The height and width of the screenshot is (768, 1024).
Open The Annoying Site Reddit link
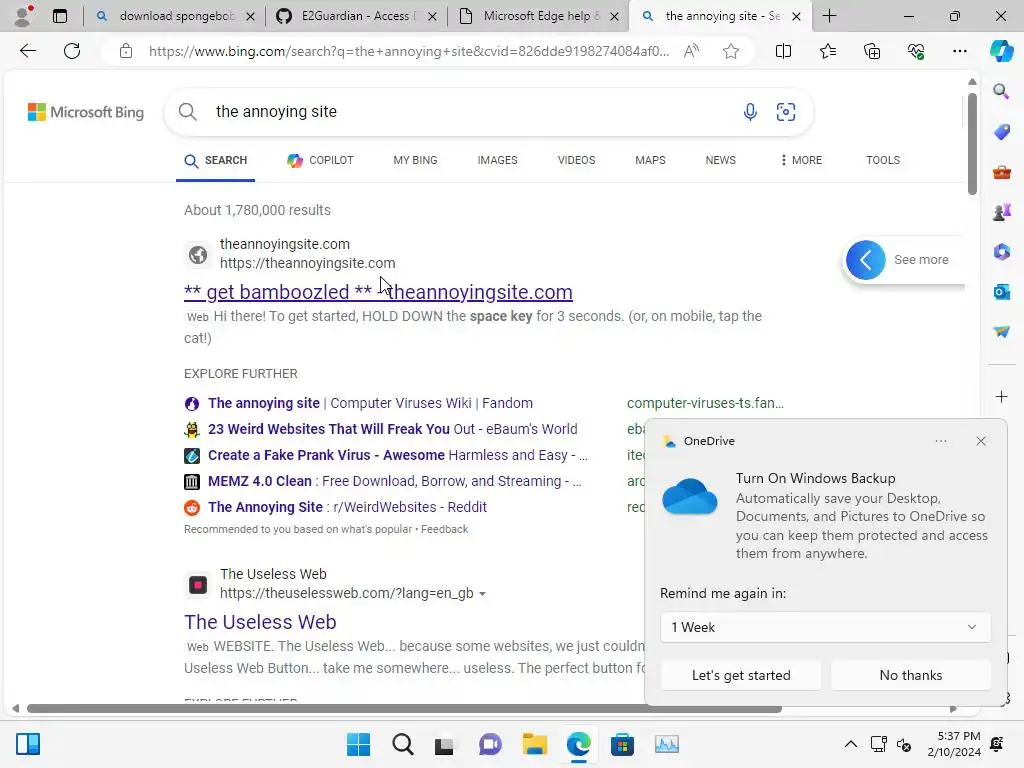coord(347,507)
